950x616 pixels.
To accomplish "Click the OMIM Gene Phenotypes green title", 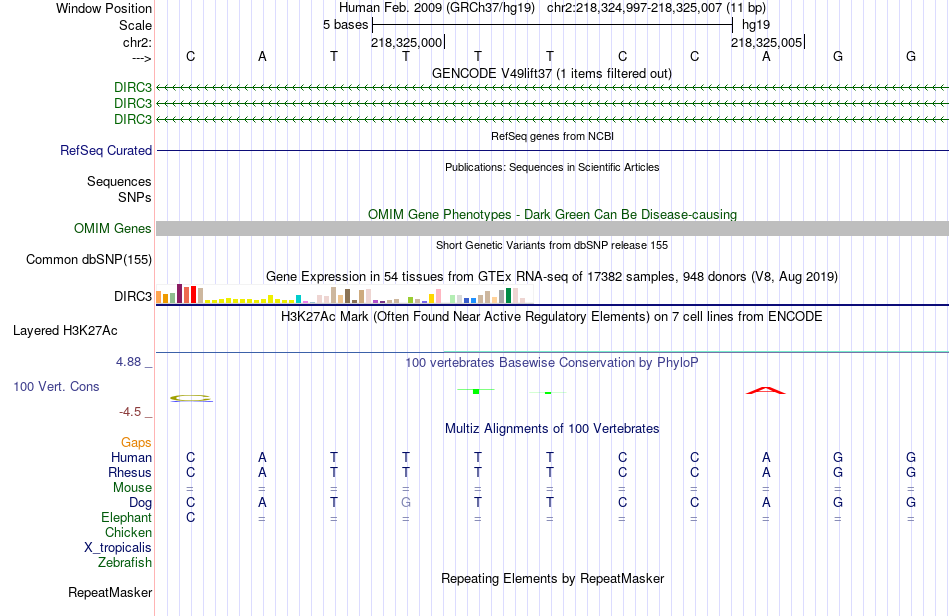I will (x=552, y=214).
